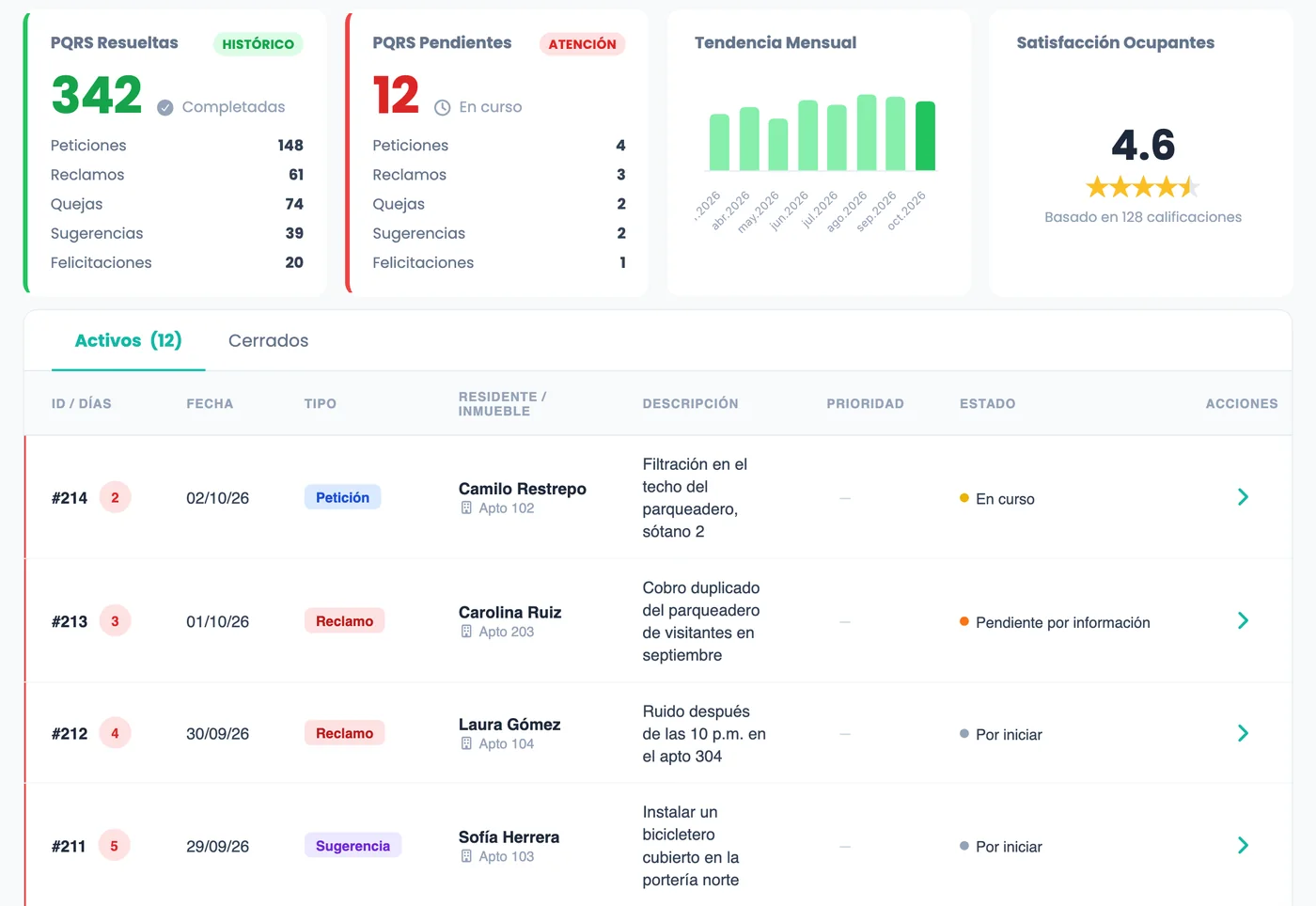1316x906 pixels.
Task: Click the 342 resolved total number
Action: [x=97, y=95]
